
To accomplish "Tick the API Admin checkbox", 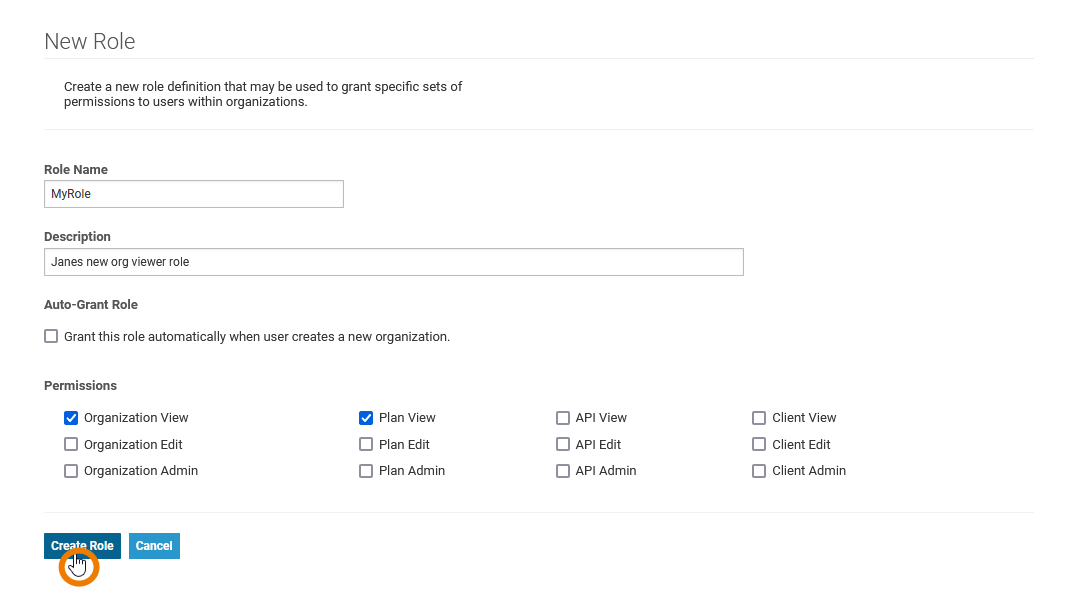I will pos(563,471).
